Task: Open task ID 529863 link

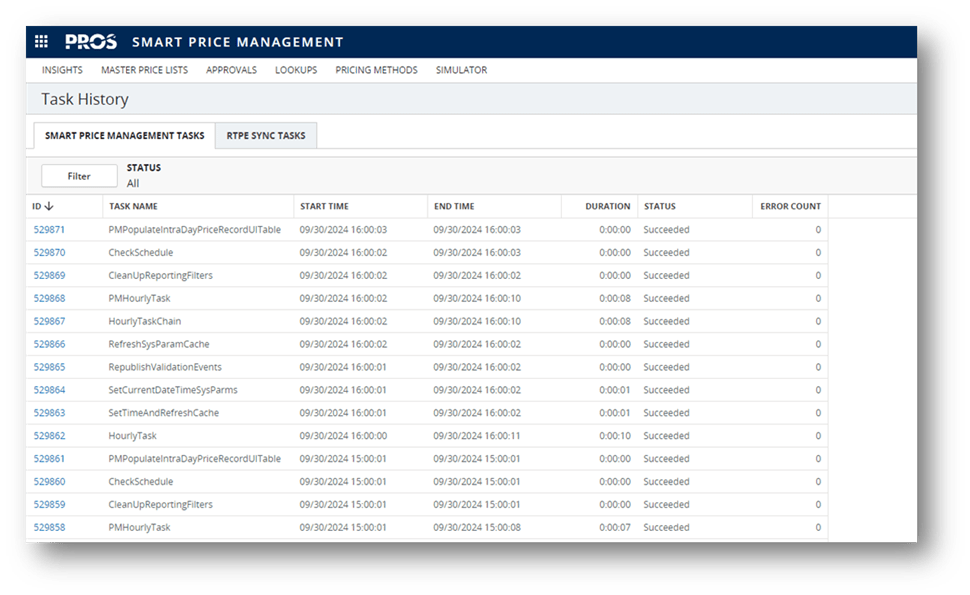Action: click(49, 413)
